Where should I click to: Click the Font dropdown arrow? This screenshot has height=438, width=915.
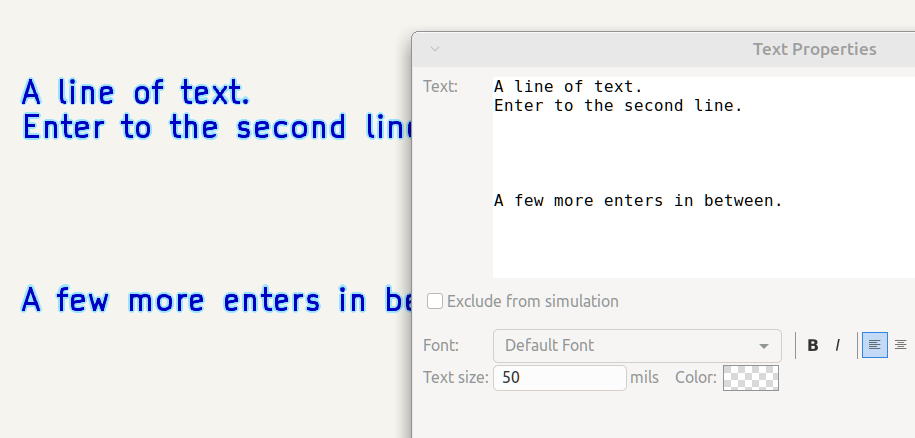click(x=765, y=345)
